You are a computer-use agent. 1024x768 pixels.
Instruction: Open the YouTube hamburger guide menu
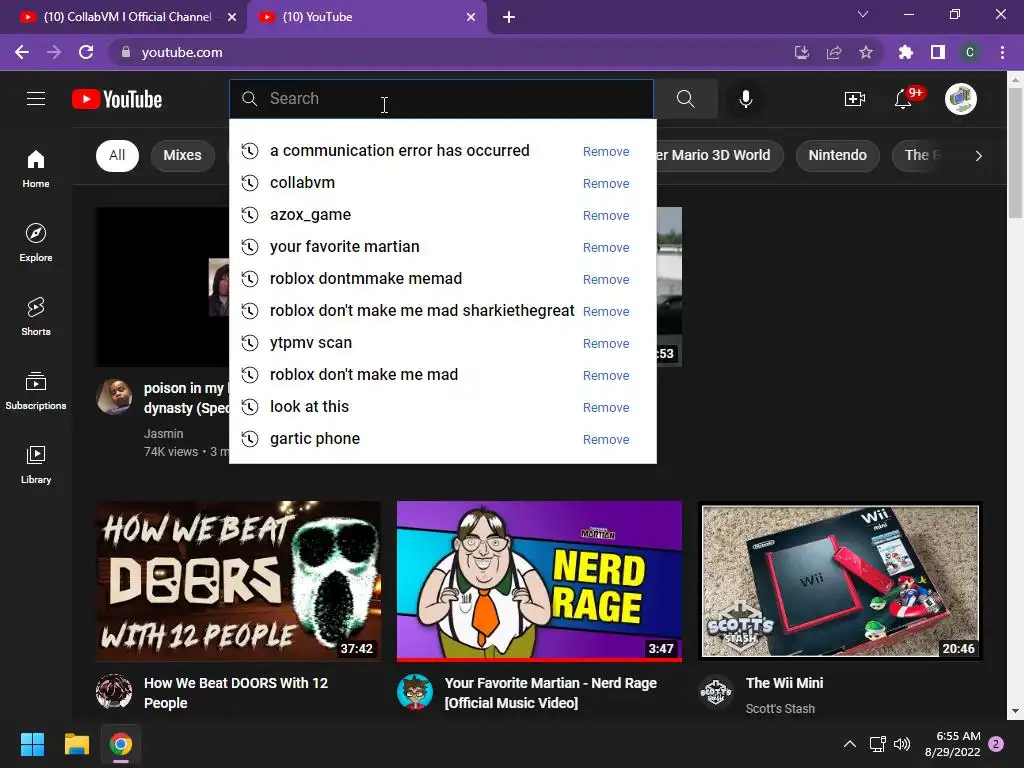36,99
